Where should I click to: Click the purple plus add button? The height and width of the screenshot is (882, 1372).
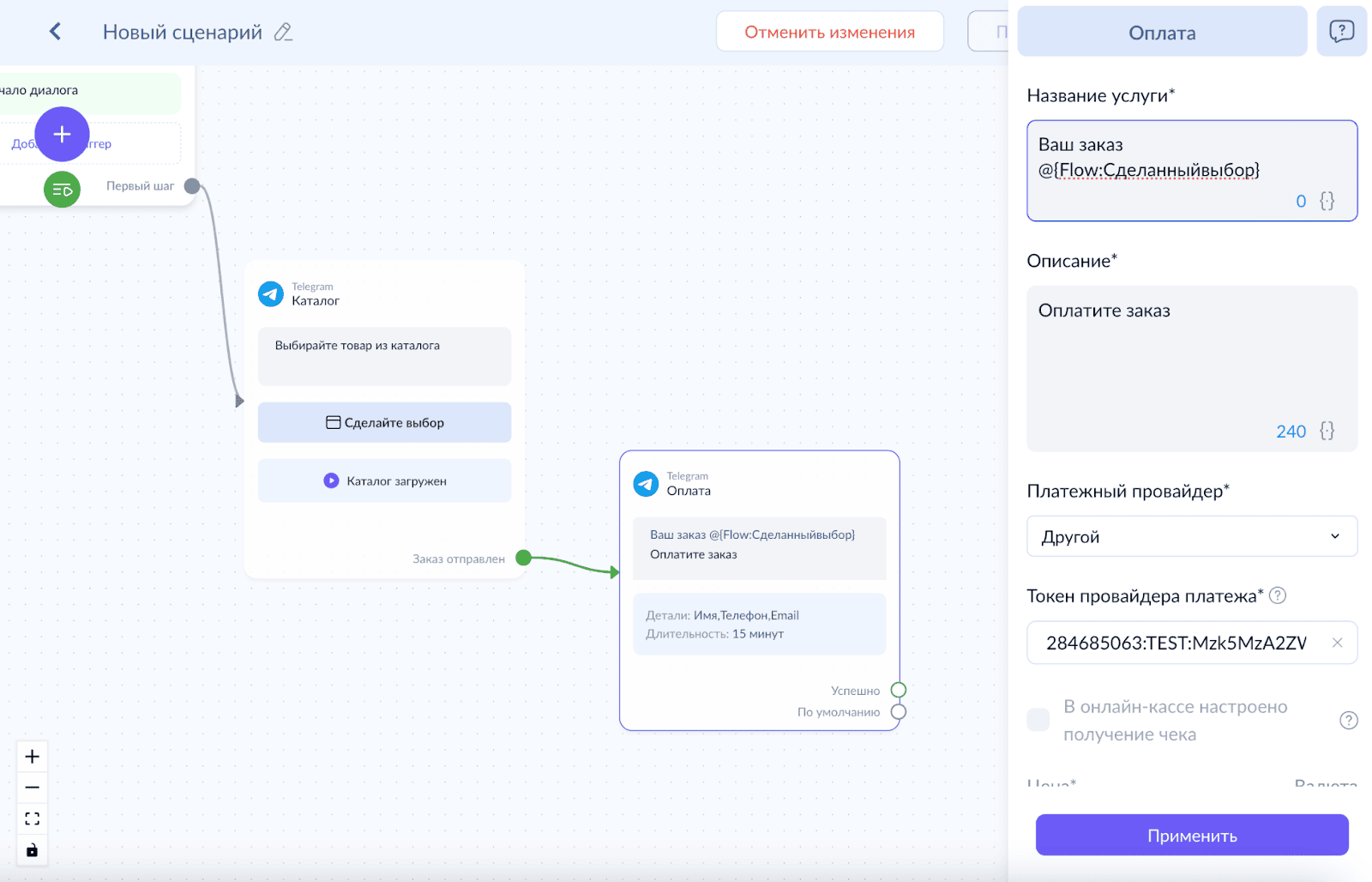[x=62, y=134]
